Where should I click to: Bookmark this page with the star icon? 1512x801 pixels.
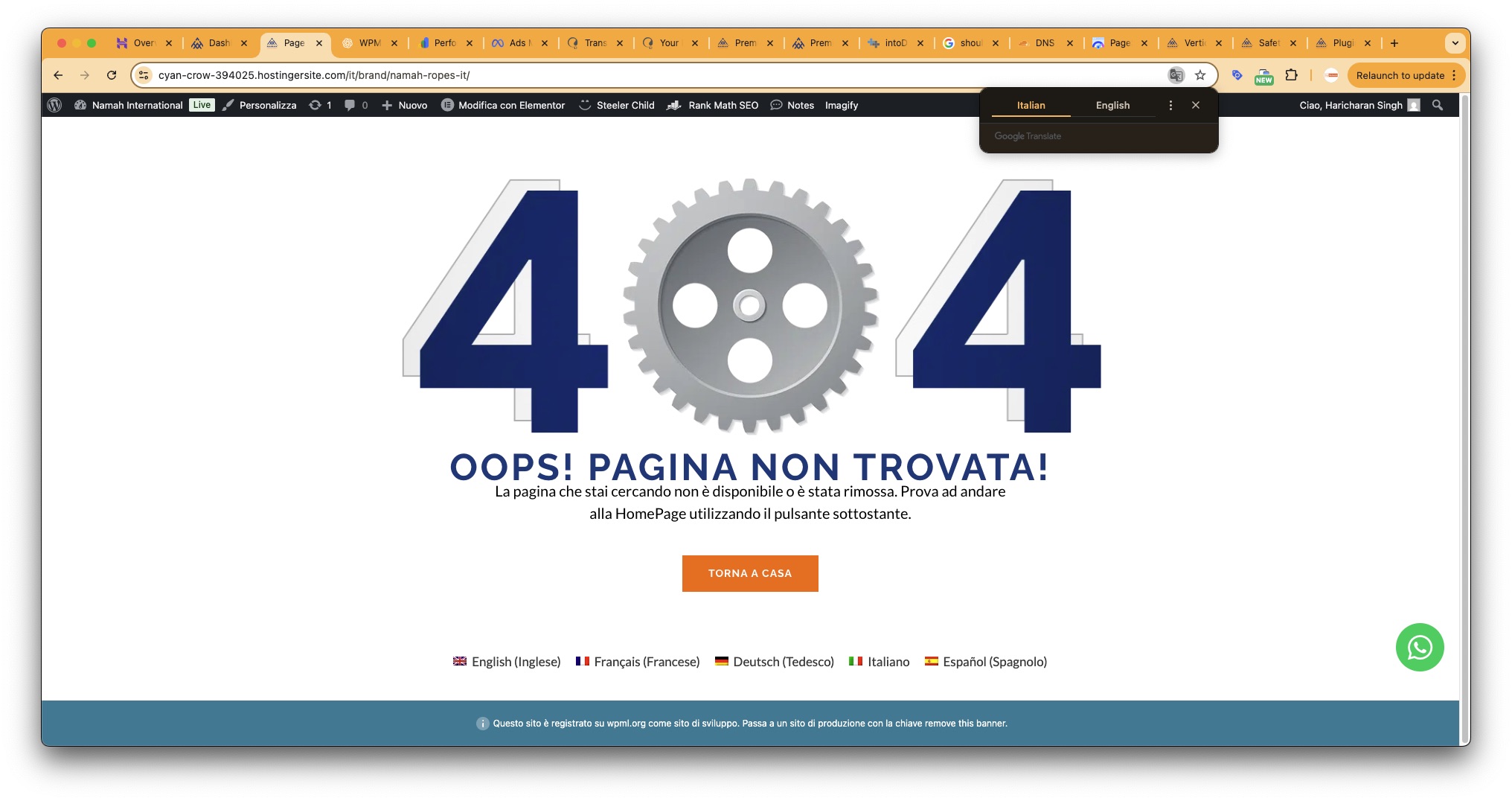pyautogui.click(x=1200, y=75)
